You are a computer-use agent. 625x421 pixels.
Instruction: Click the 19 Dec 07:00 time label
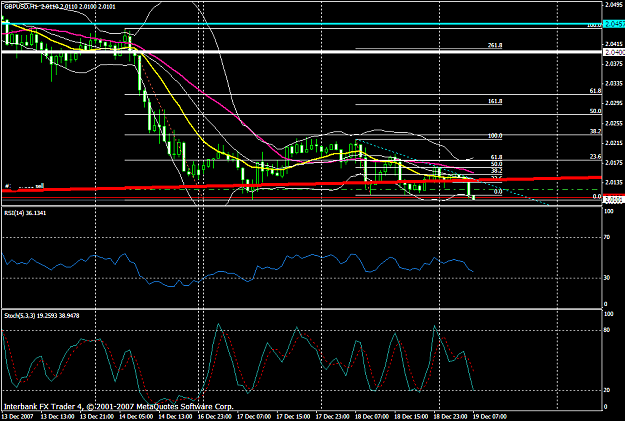(490, 417)
